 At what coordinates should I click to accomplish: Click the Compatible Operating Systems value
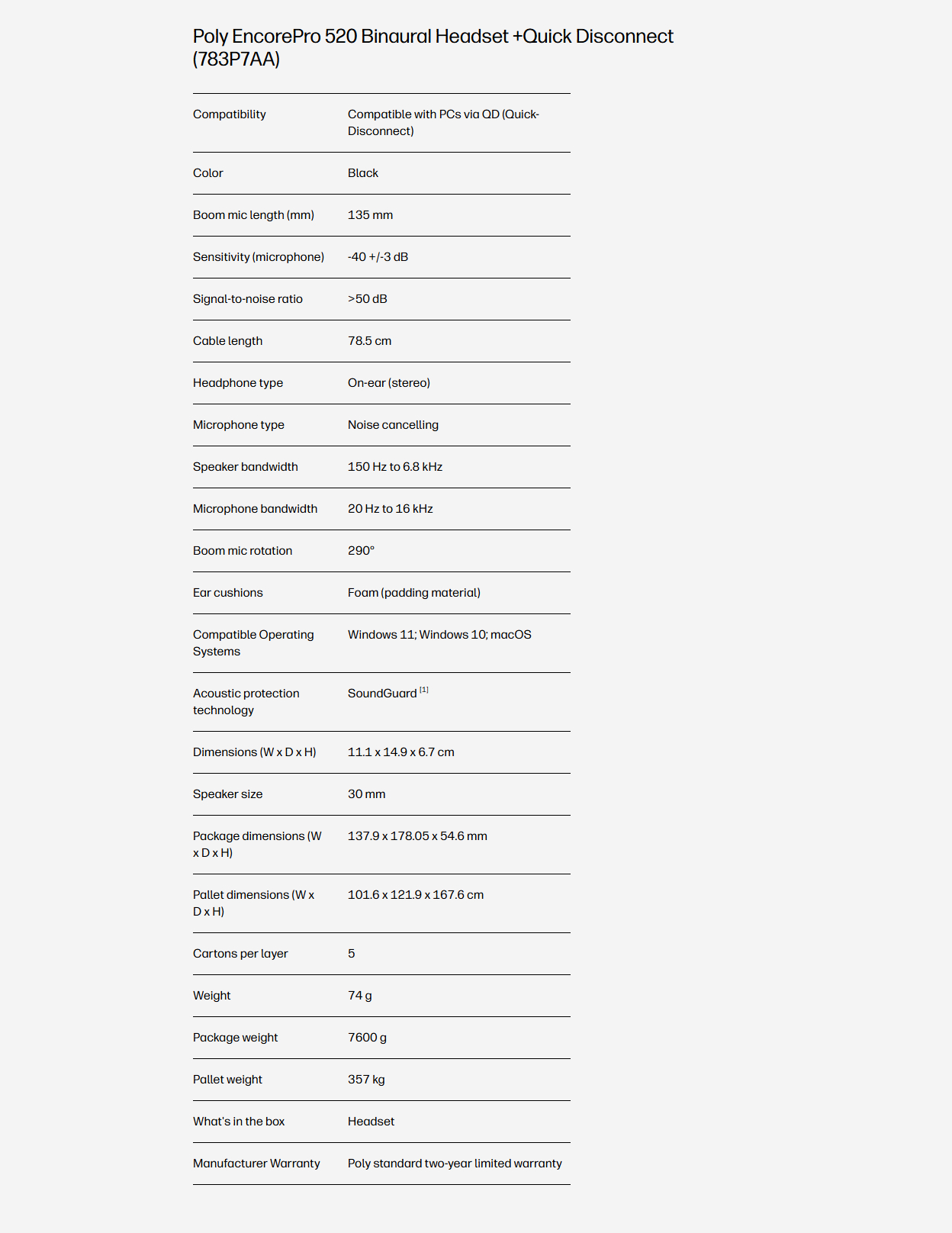pyautogui.click(x=439, y=635)
